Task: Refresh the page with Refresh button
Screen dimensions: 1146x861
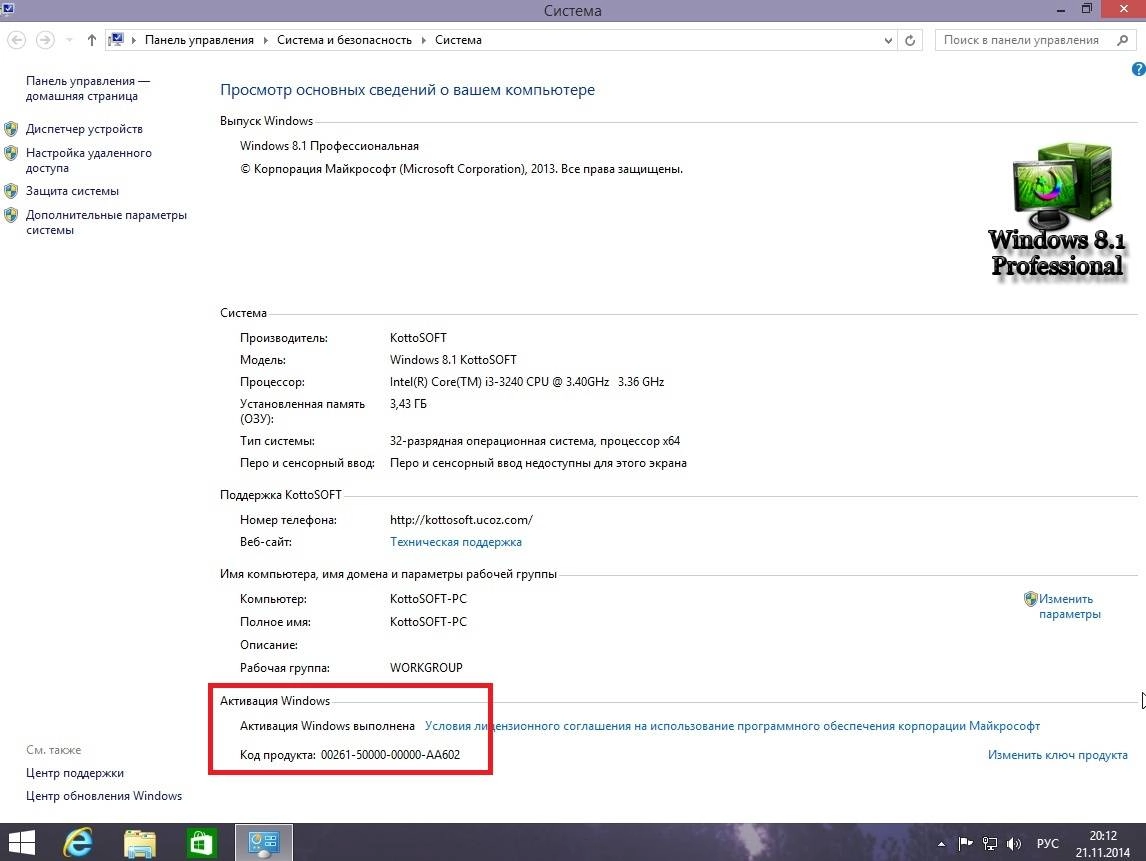Action: pyautogui.click(x=910, y=40)
